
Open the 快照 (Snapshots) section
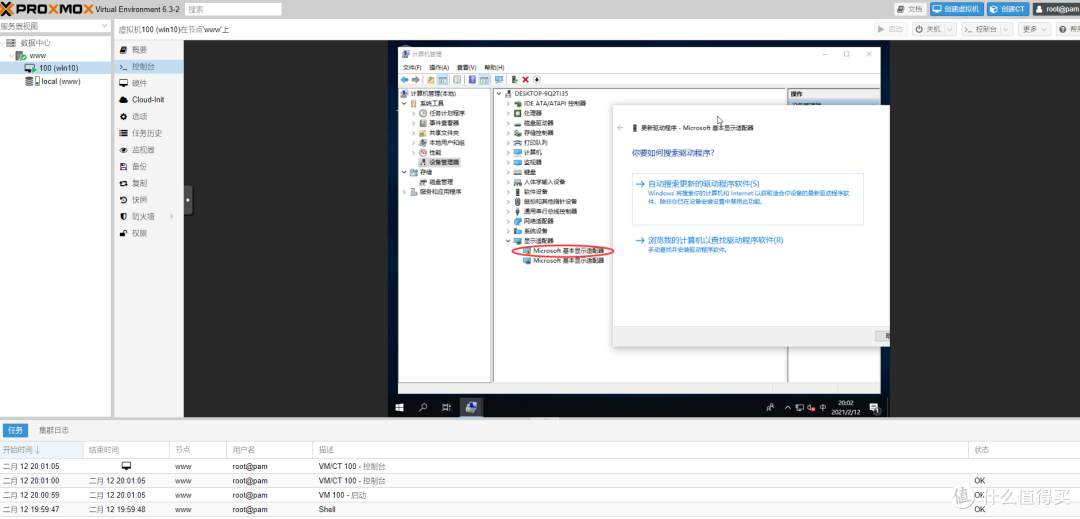point(139,200)
